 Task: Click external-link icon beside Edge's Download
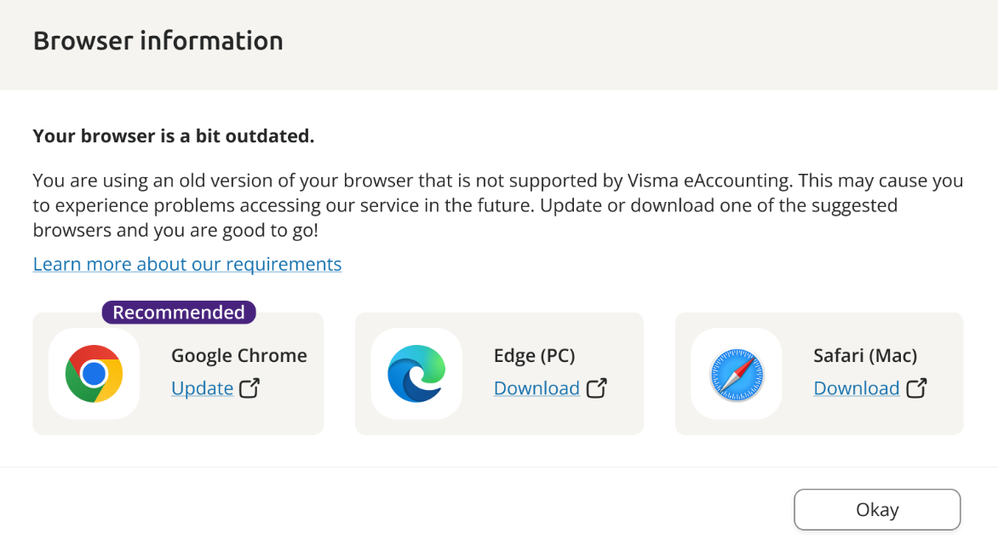click(597, 388)
